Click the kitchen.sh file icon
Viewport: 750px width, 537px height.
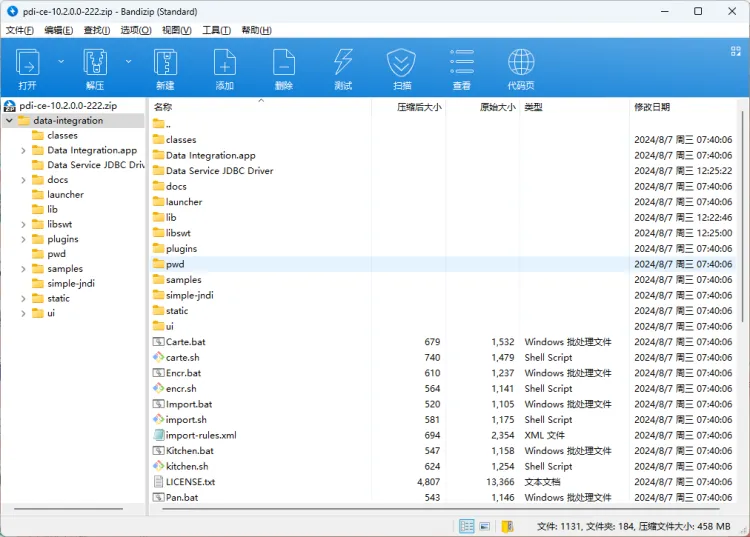(158, 466)
